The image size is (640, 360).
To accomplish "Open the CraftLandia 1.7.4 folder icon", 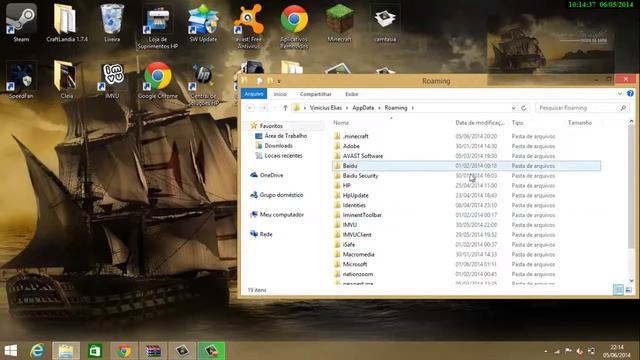I will pyautogui.click(x=67, y=23).
